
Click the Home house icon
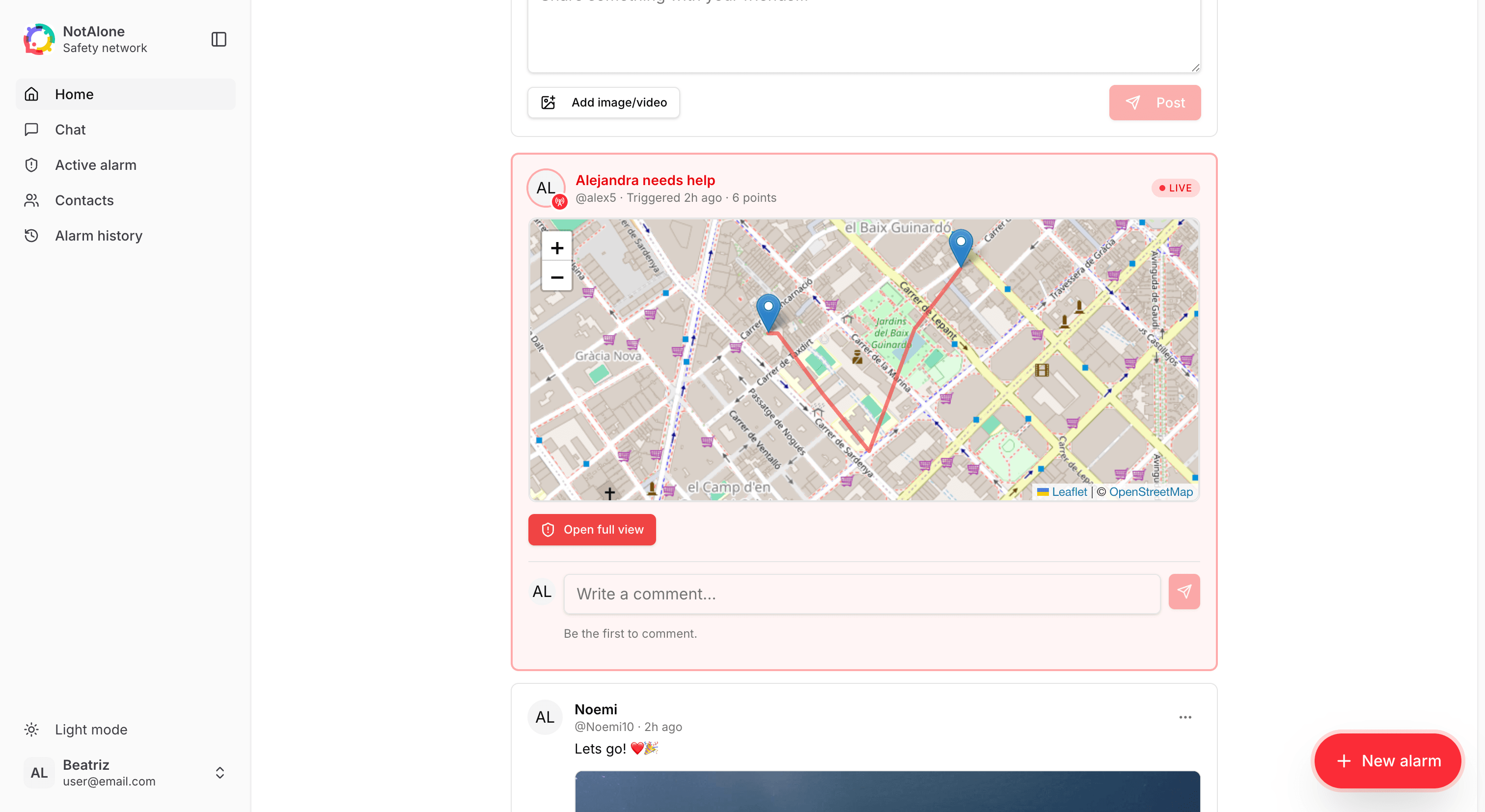(32, 94)
